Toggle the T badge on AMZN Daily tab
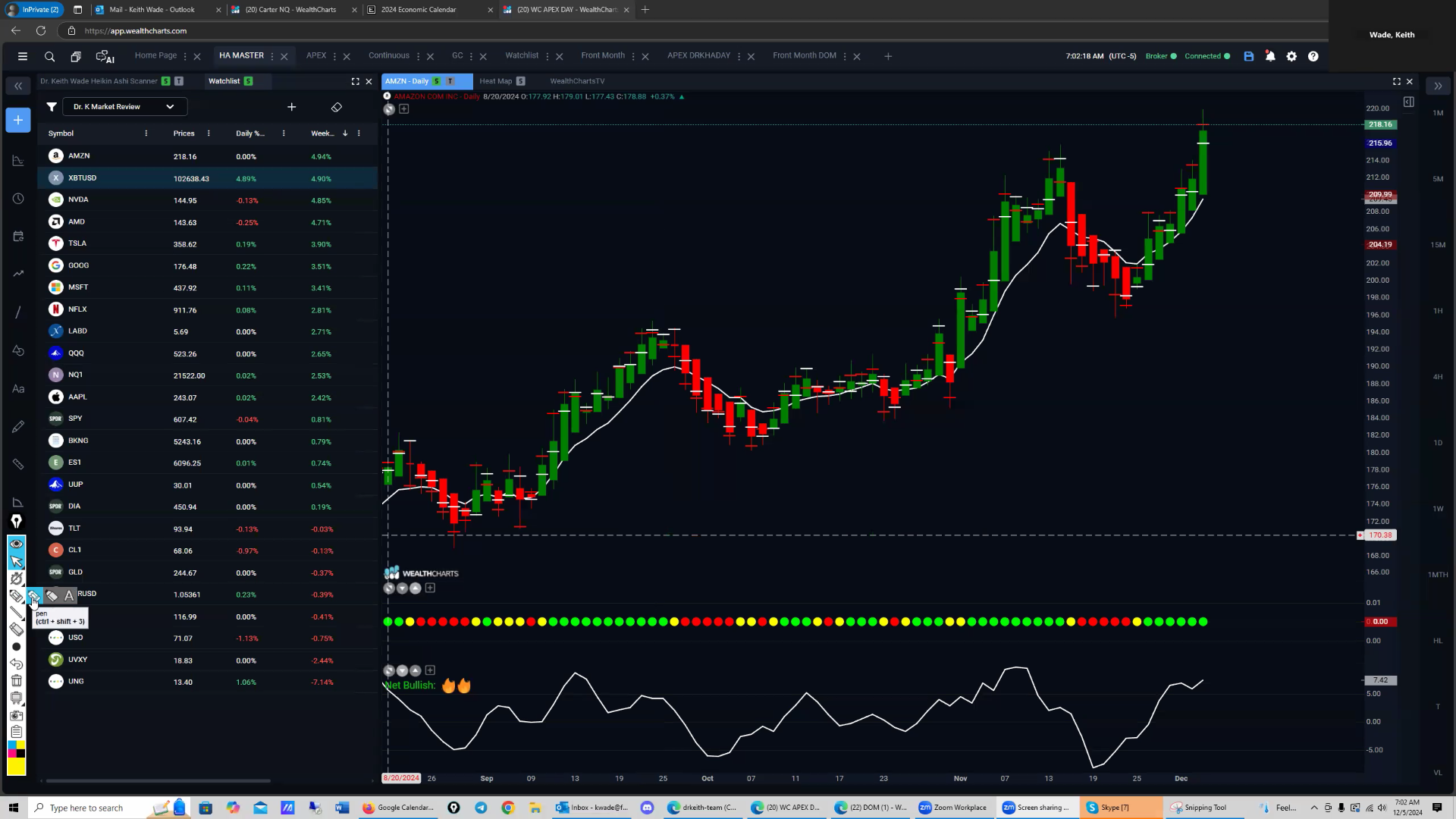Screen dimensions: 1456x819 pyautogui.click(x=450, y=81)
